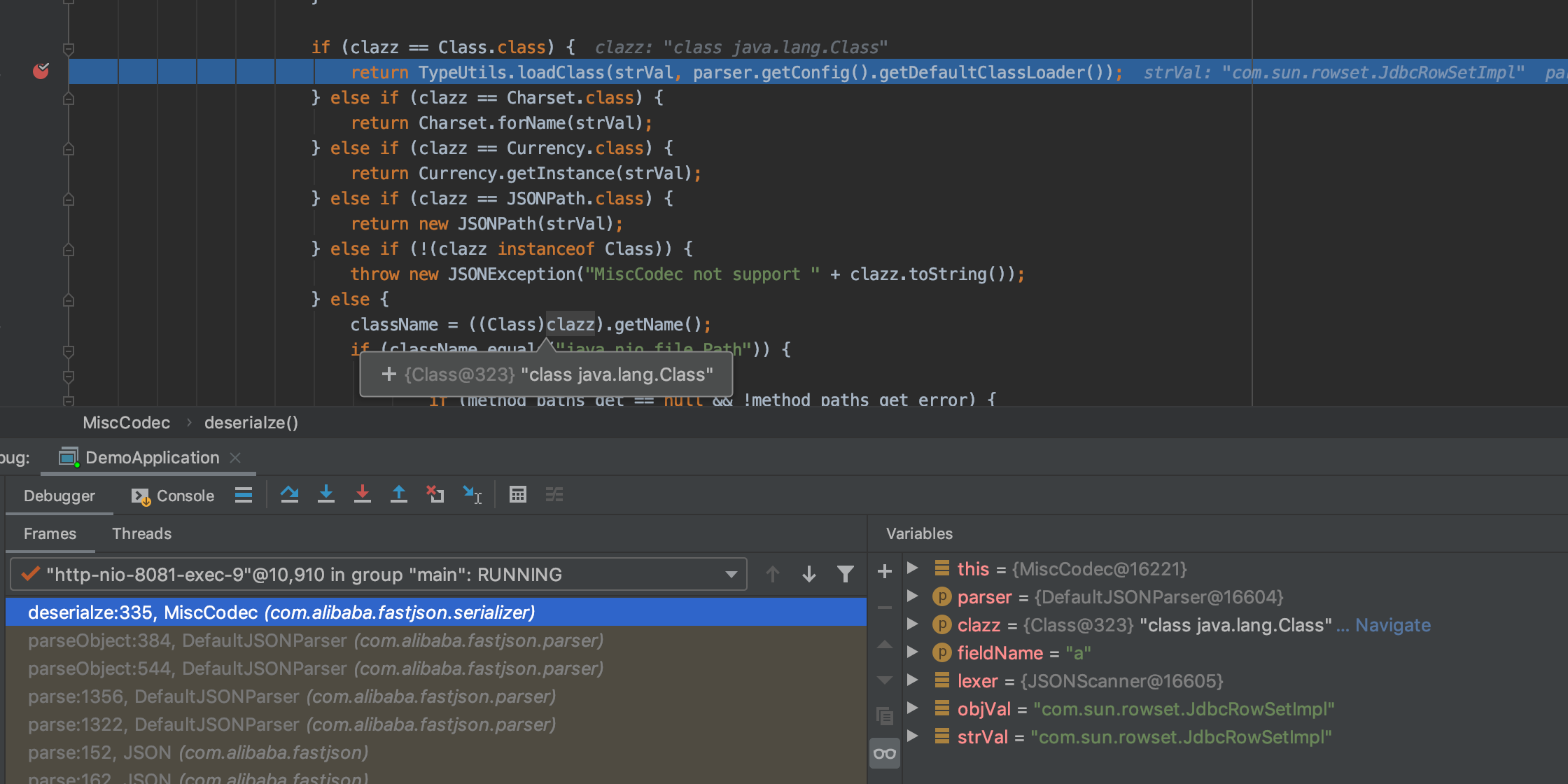1568x784 pixels.
Task: Collapse the 'if (clazz == Class.class)' fold marker
Action: (x=69, y=49)
